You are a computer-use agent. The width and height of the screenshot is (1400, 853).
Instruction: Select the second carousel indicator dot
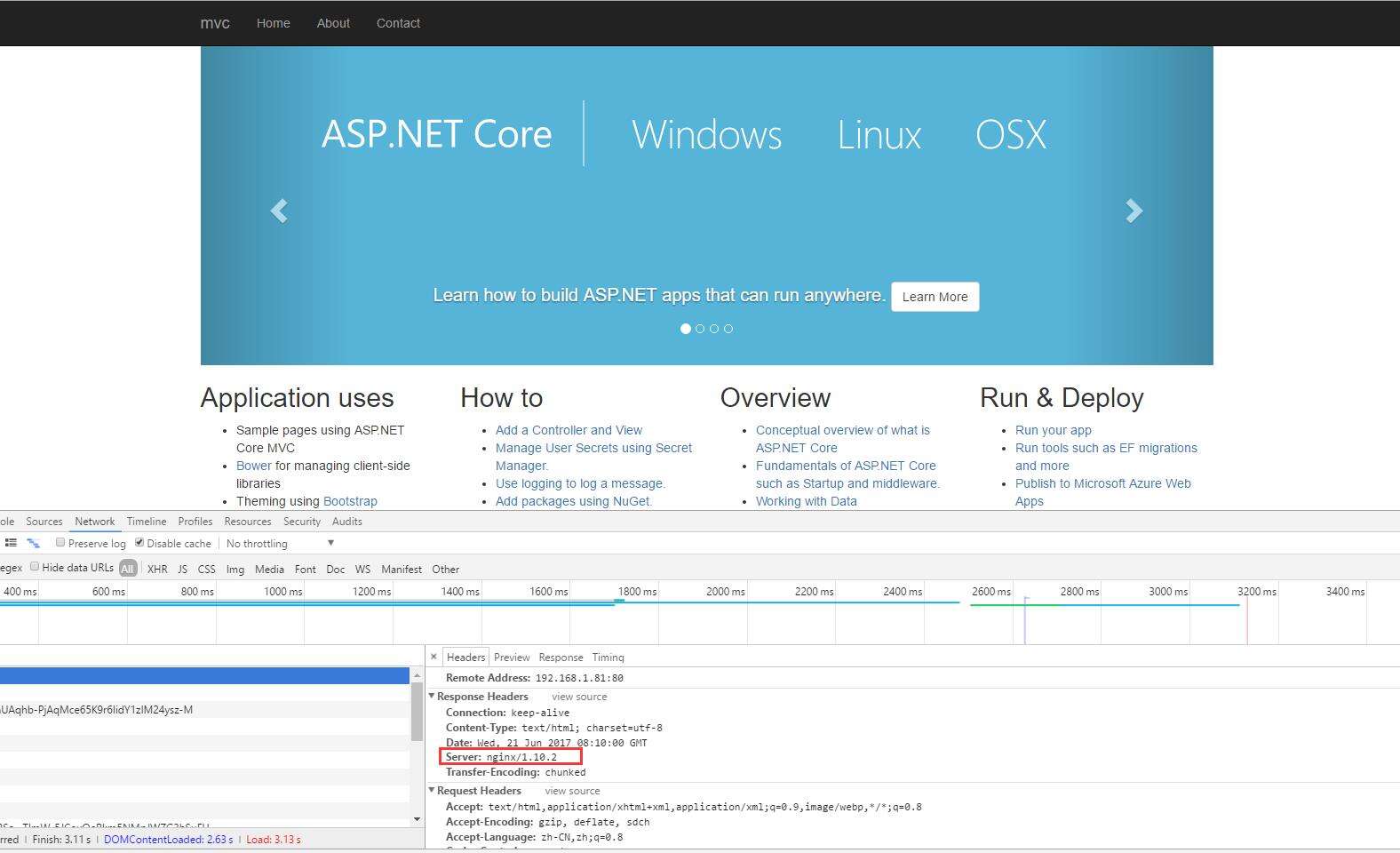pos(700,329)
